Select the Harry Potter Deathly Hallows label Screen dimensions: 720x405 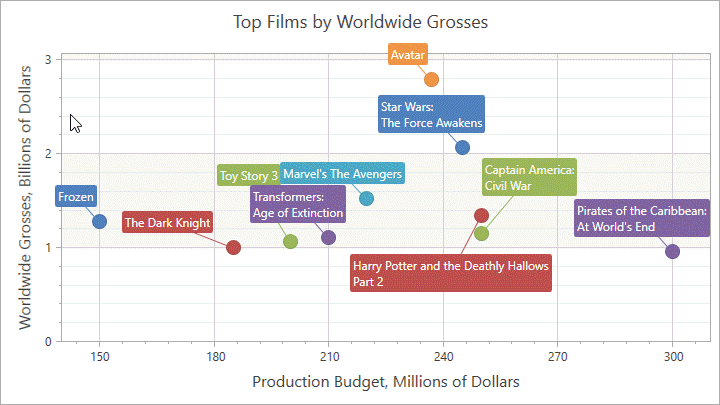[x=451, y=273]
